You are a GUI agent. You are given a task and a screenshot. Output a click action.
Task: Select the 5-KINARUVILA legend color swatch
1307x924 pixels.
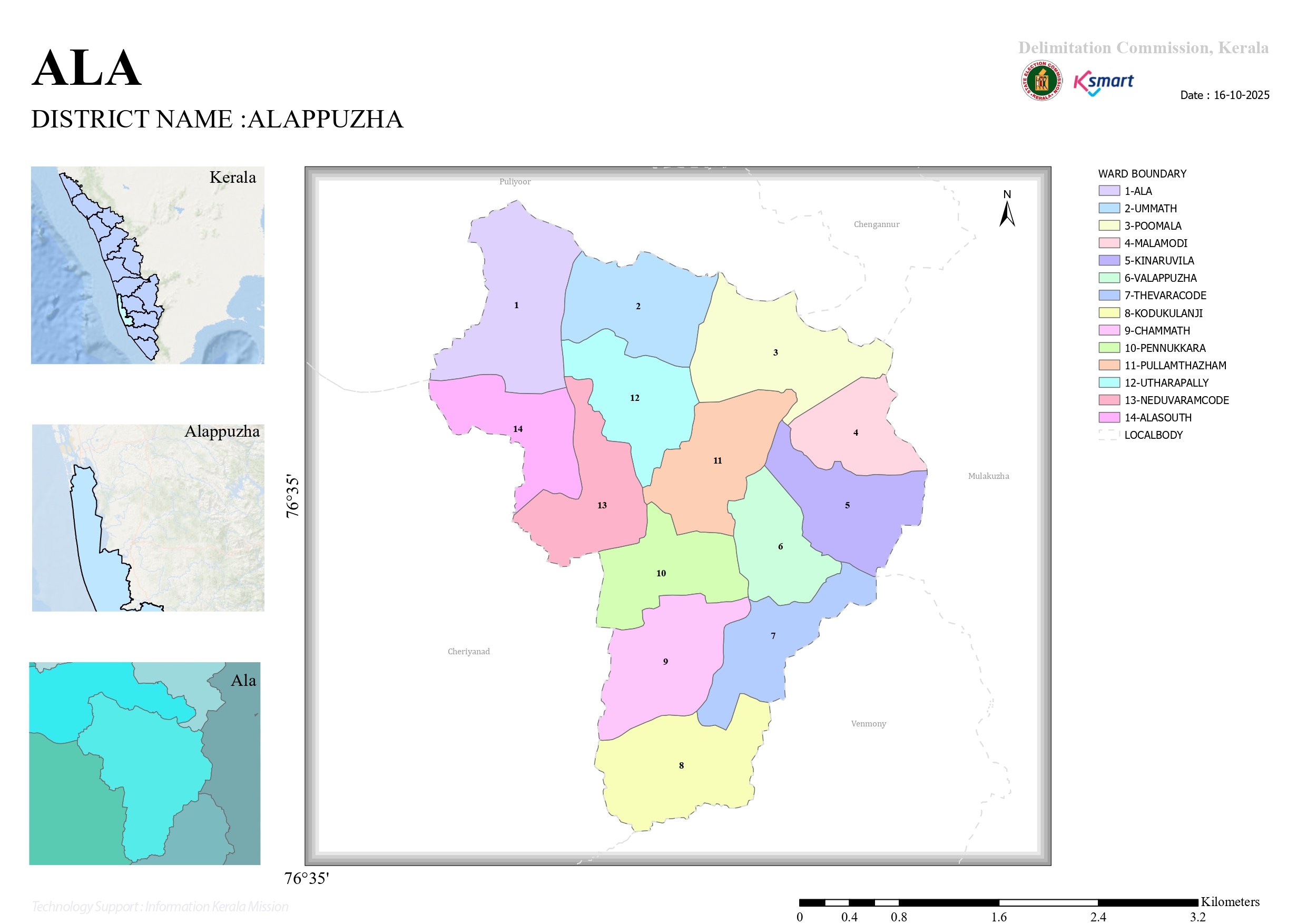[1109, 261]
